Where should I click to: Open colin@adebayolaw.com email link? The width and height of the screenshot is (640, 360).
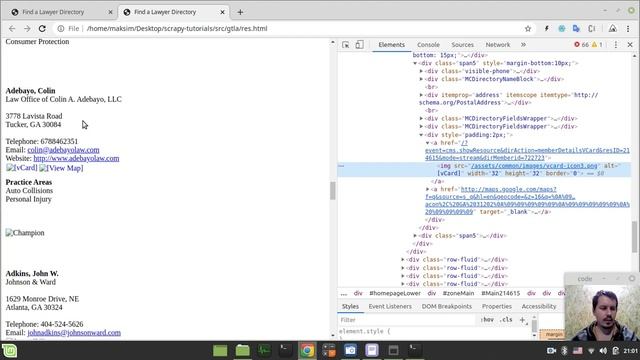63,150
